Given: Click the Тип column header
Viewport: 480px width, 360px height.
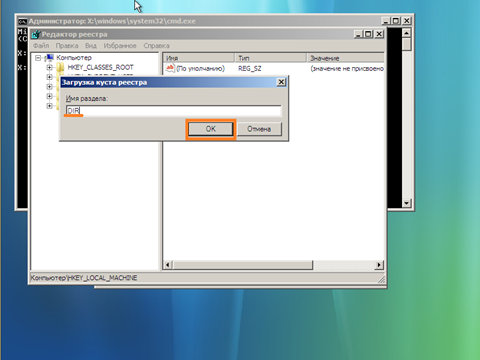Looking at the screenshot, I should pos(270,58).
